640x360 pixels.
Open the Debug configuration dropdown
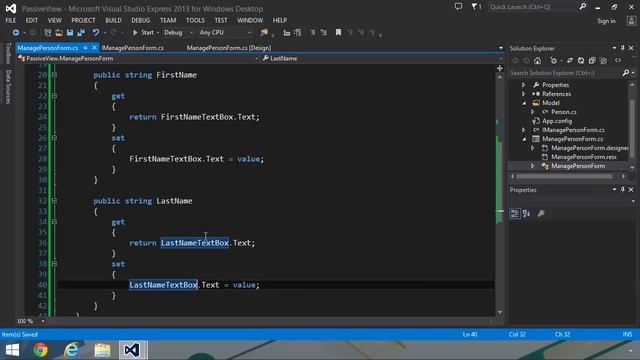178,33
